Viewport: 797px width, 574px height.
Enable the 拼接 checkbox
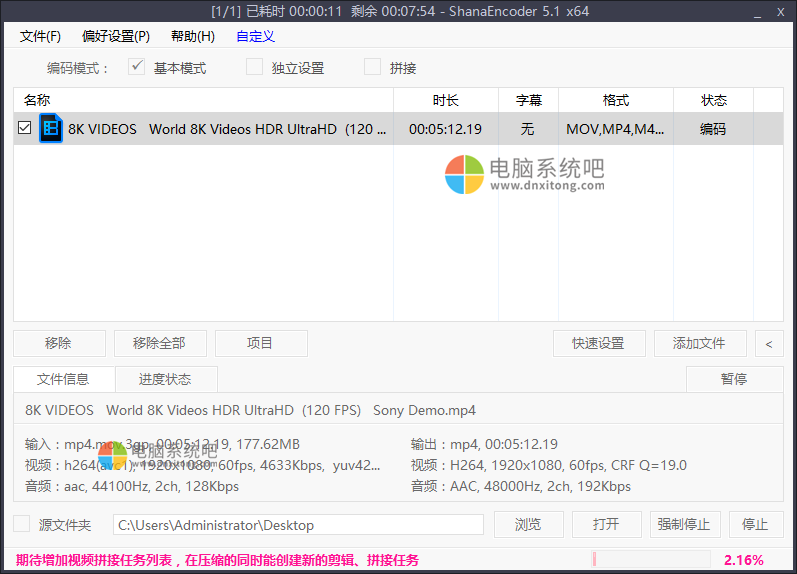pyautogui.click(x=372, y=67)
